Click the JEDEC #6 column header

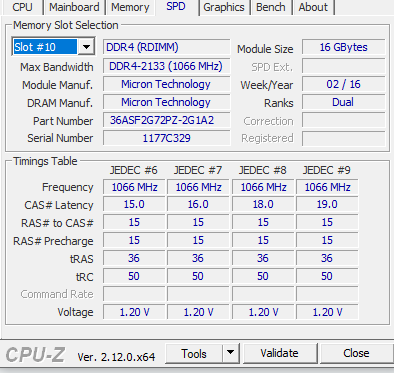tap(134, 170)
